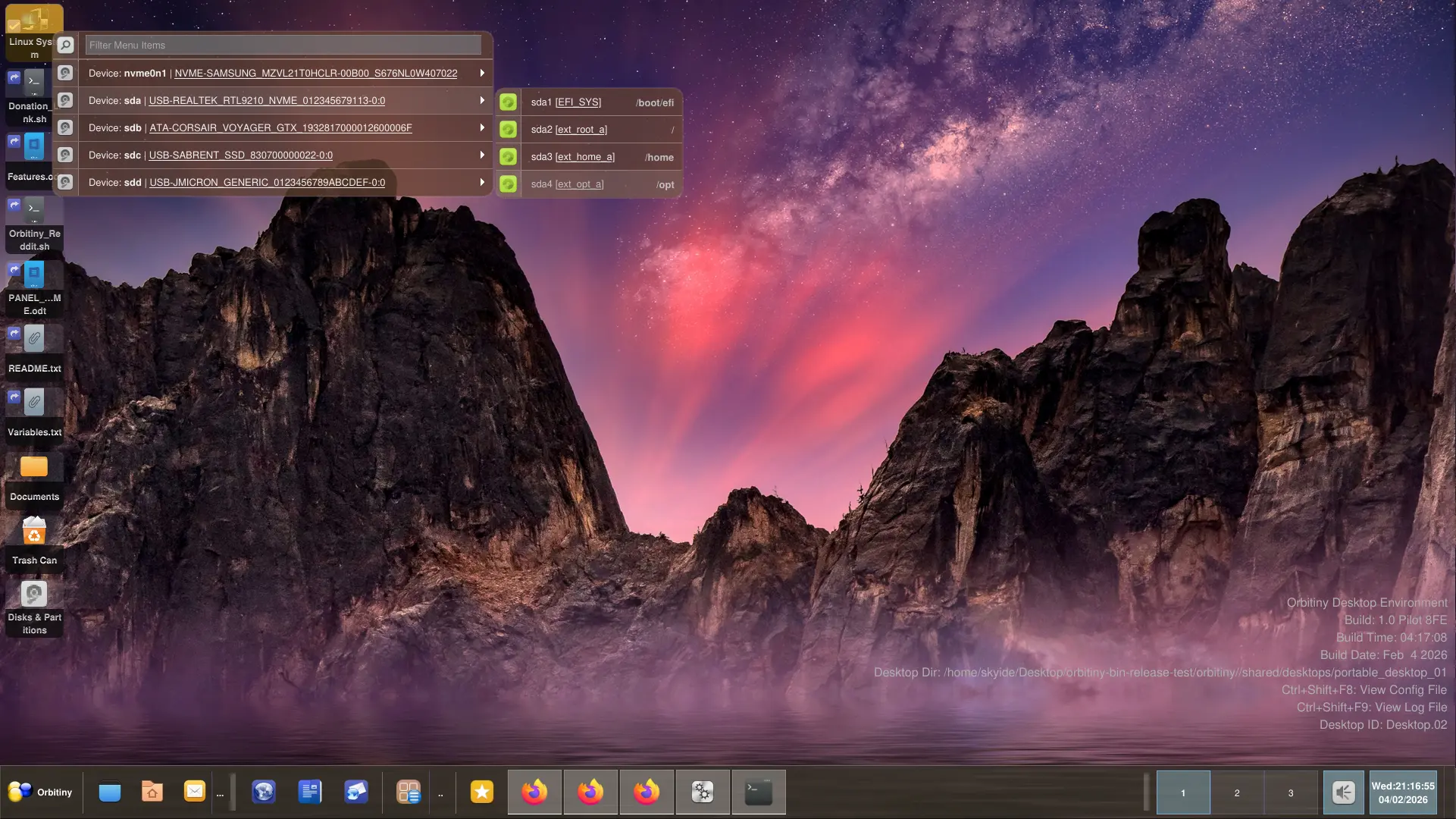Open the mail envelope launcher
This screenshot has width=1456, height=819.
pos(194,792)
